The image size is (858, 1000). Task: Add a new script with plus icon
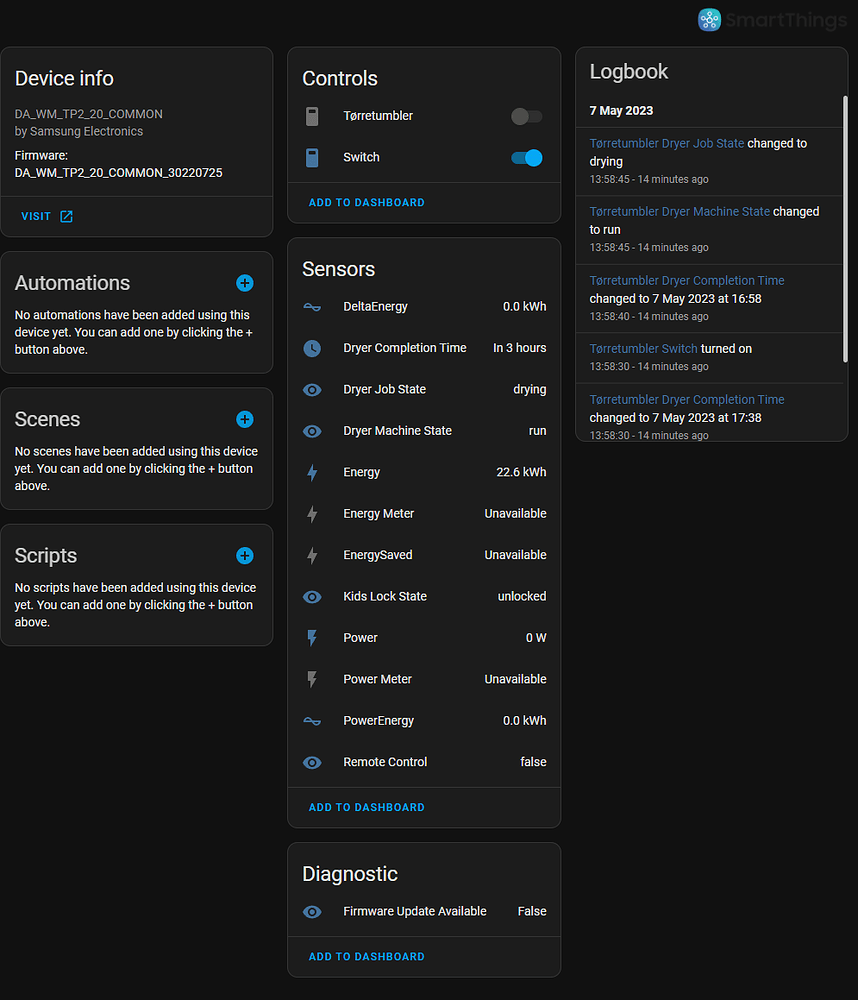[245, 556]
